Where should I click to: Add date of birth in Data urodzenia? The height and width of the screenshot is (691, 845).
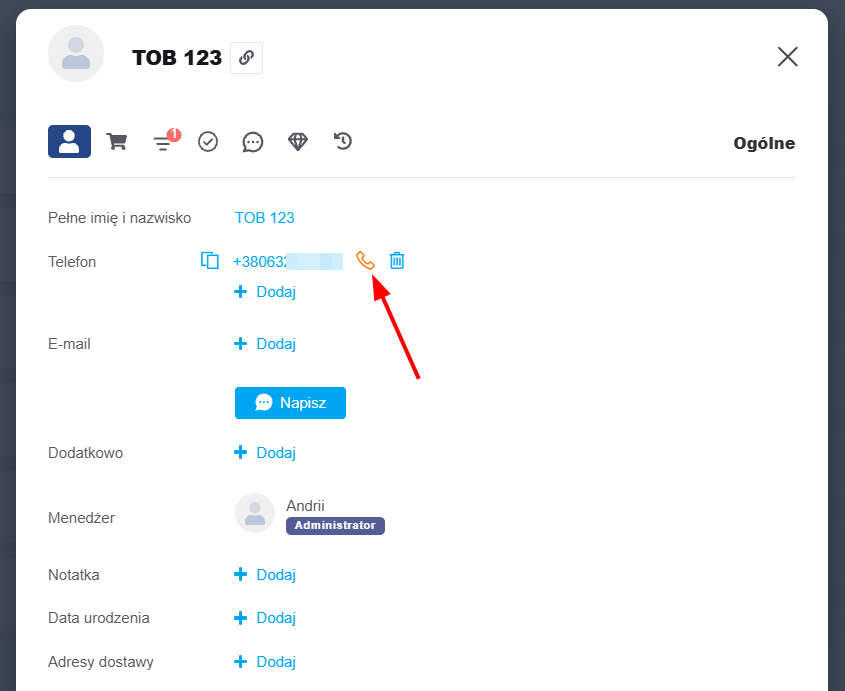point(265,618)
